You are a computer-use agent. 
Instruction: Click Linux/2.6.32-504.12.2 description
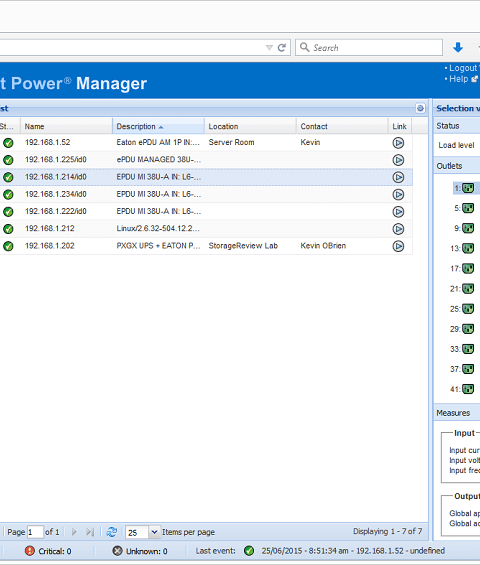(x=158, y=228)
